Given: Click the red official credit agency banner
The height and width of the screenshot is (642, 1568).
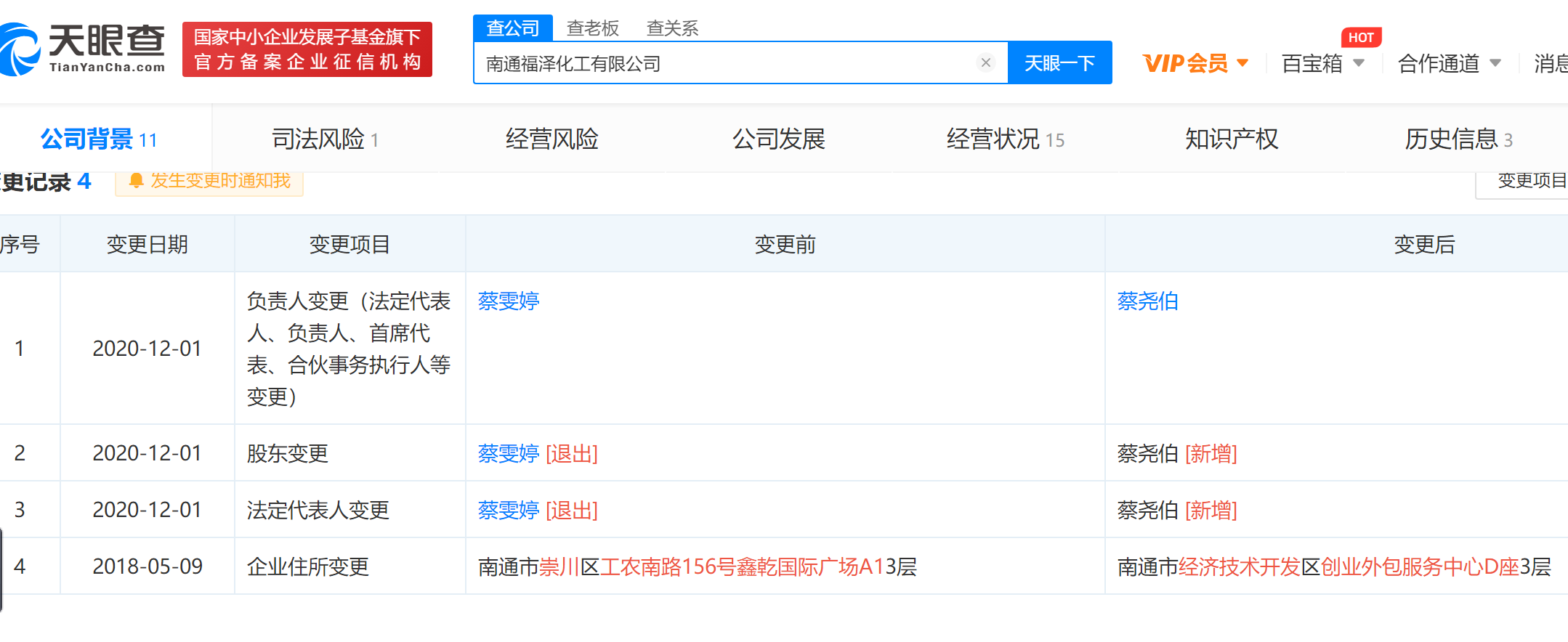Looking at the screenshot, I should (307, 49).
